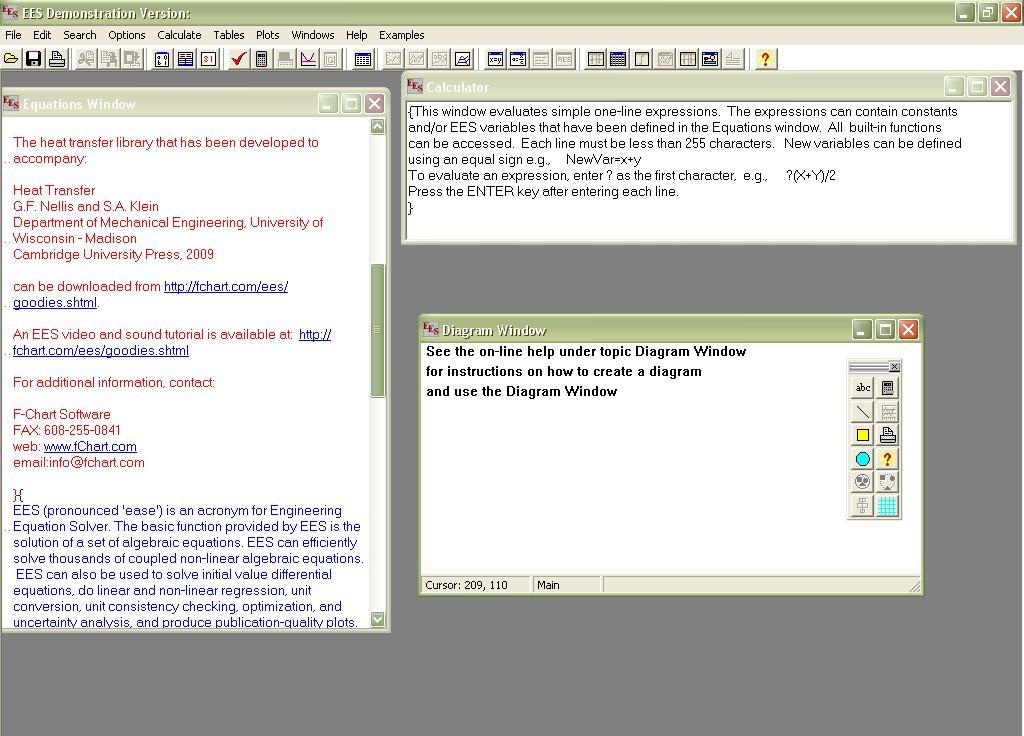
Task: Pick the yellow rectangle tool
Action: 862,435
